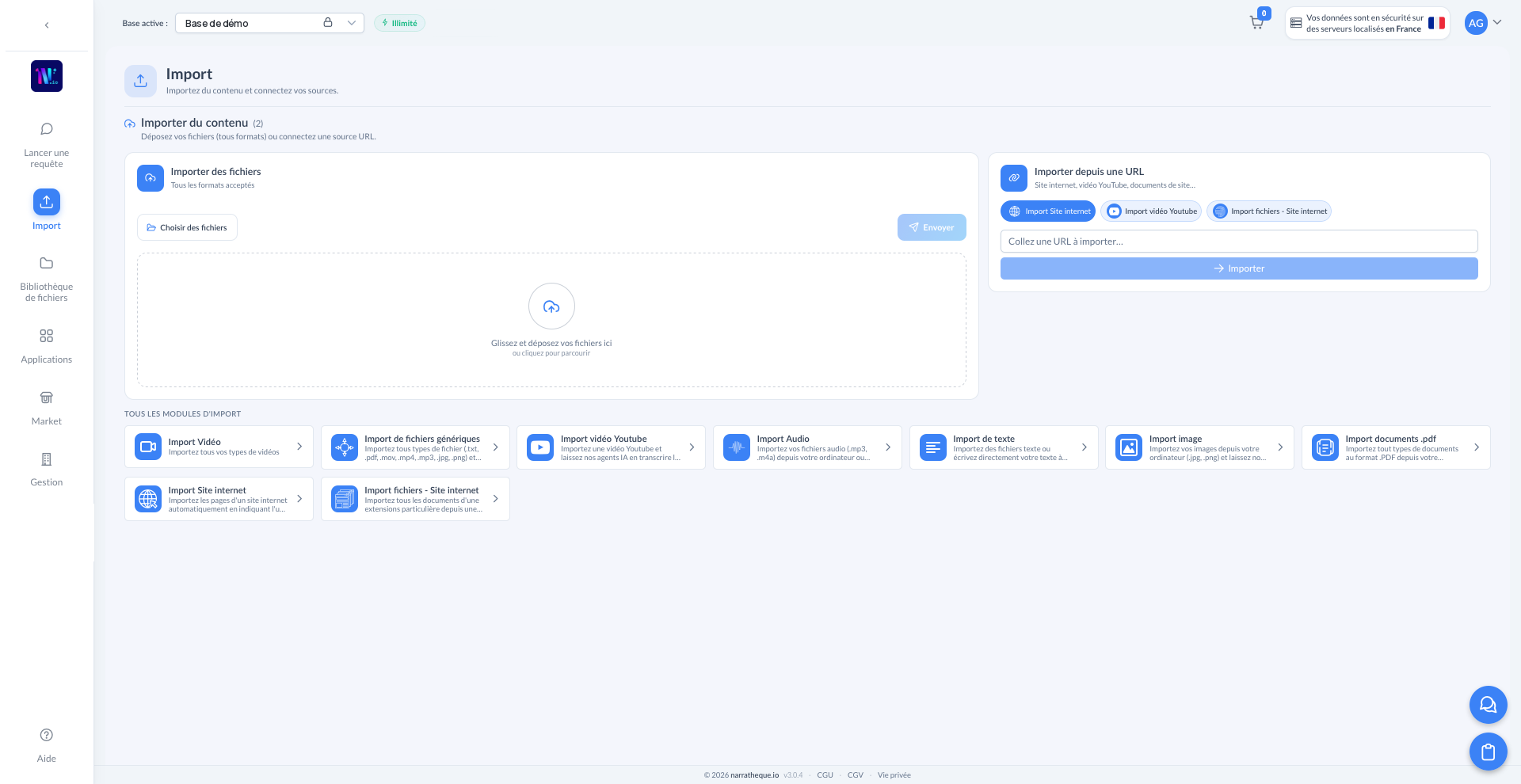Viewport: 1521px width, 784px height.
Task: Click the Import de texte lines icon
Action: coord(933,447)
